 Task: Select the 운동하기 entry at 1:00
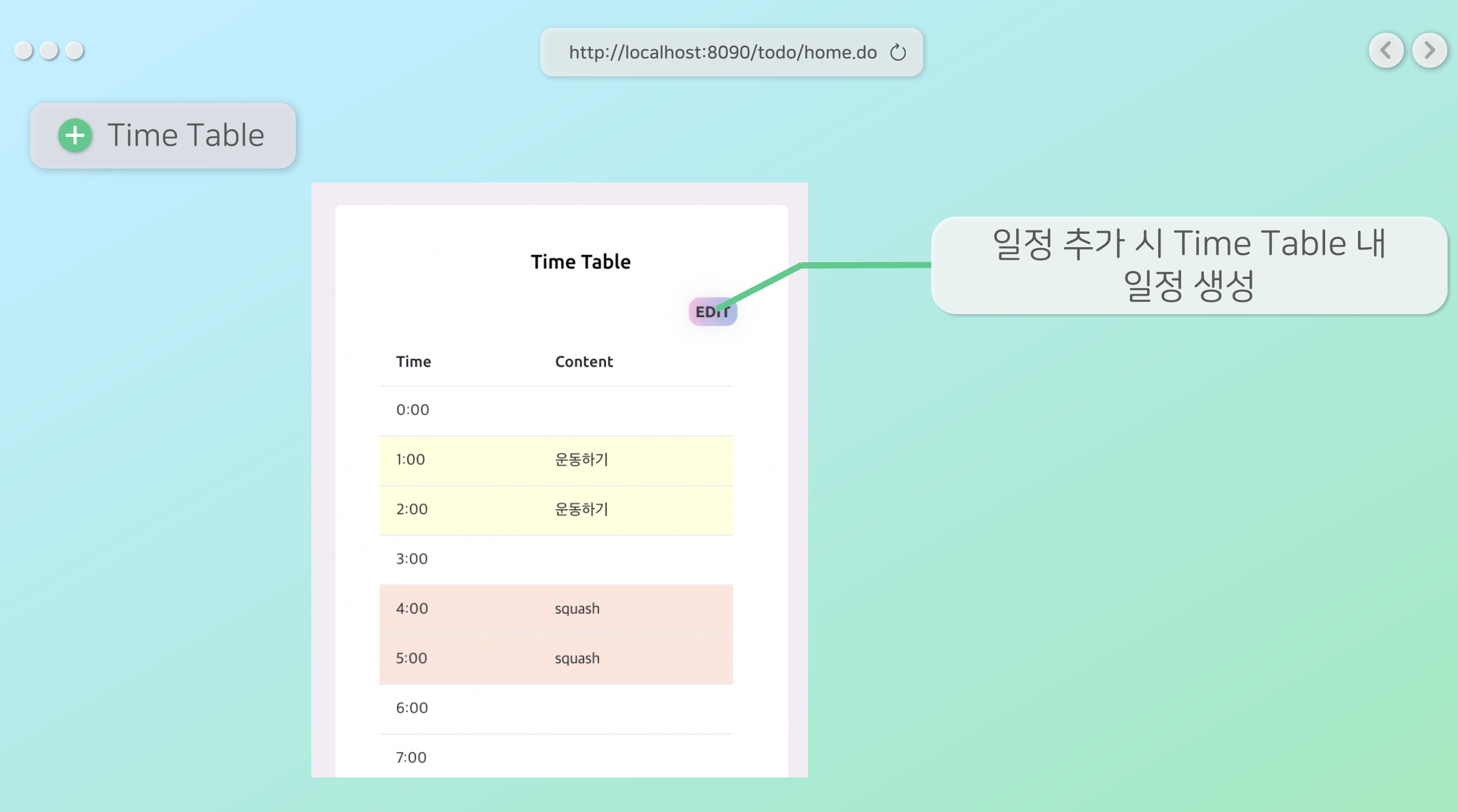(x=582, y=460)
